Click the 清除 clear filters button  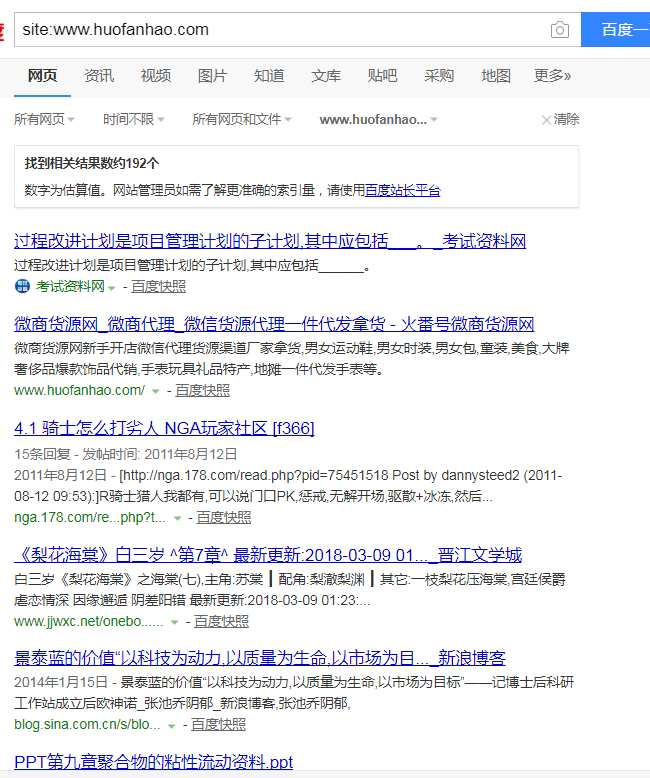coord(561,120)
